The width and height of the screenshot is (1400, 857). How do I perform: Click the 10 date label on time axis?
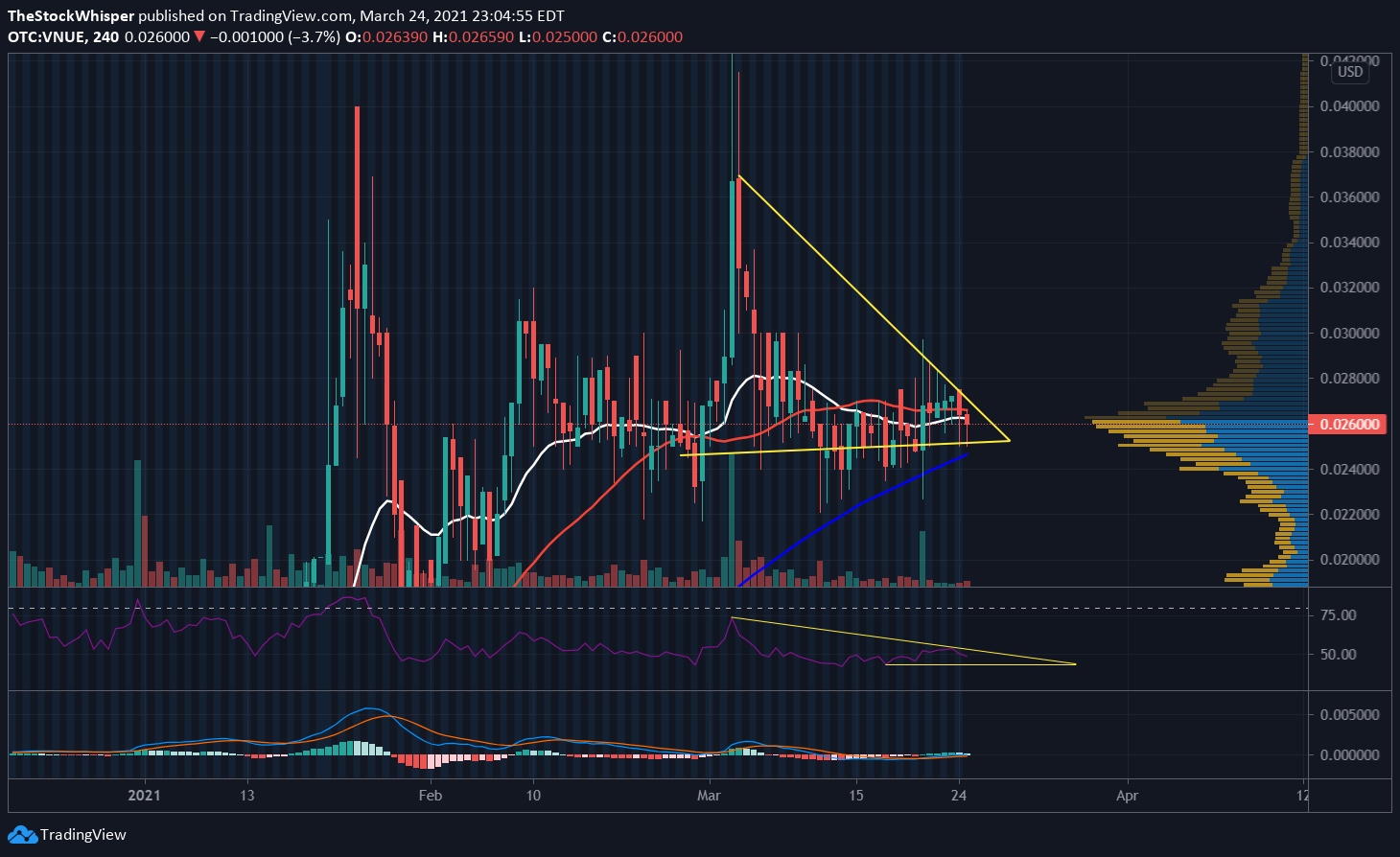click(x=533, y=795)
